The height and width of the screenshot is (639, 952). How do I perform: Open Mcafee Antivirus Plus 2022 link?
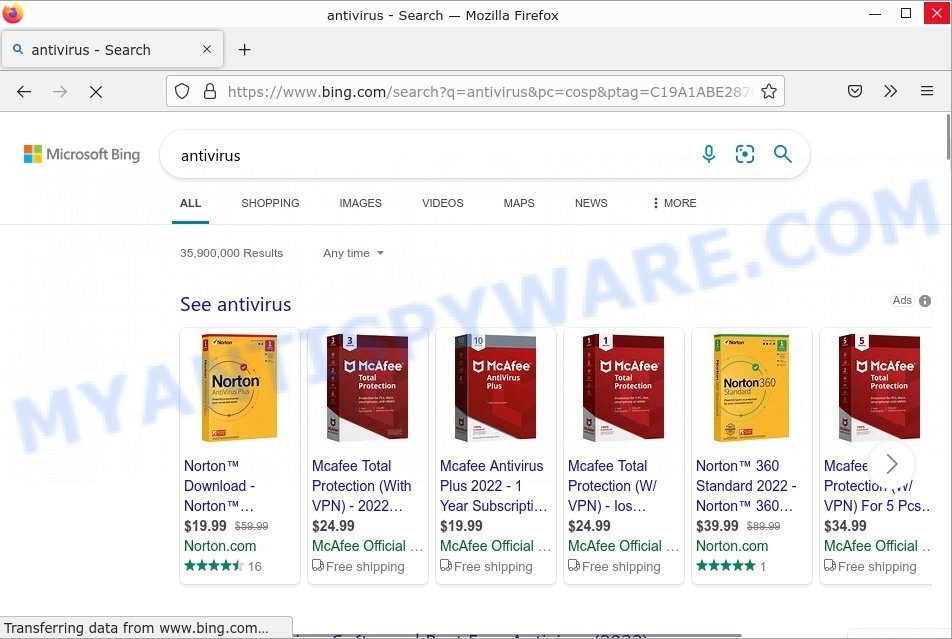click(494, 486)
